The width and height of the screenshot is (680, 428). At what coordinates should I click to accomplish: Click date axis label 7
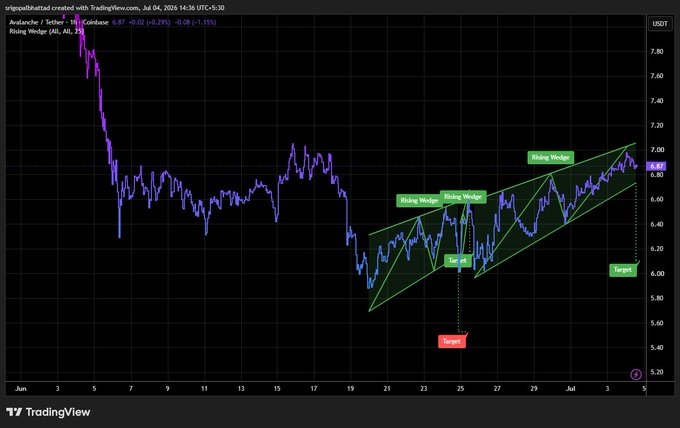[x=131, y=389]
